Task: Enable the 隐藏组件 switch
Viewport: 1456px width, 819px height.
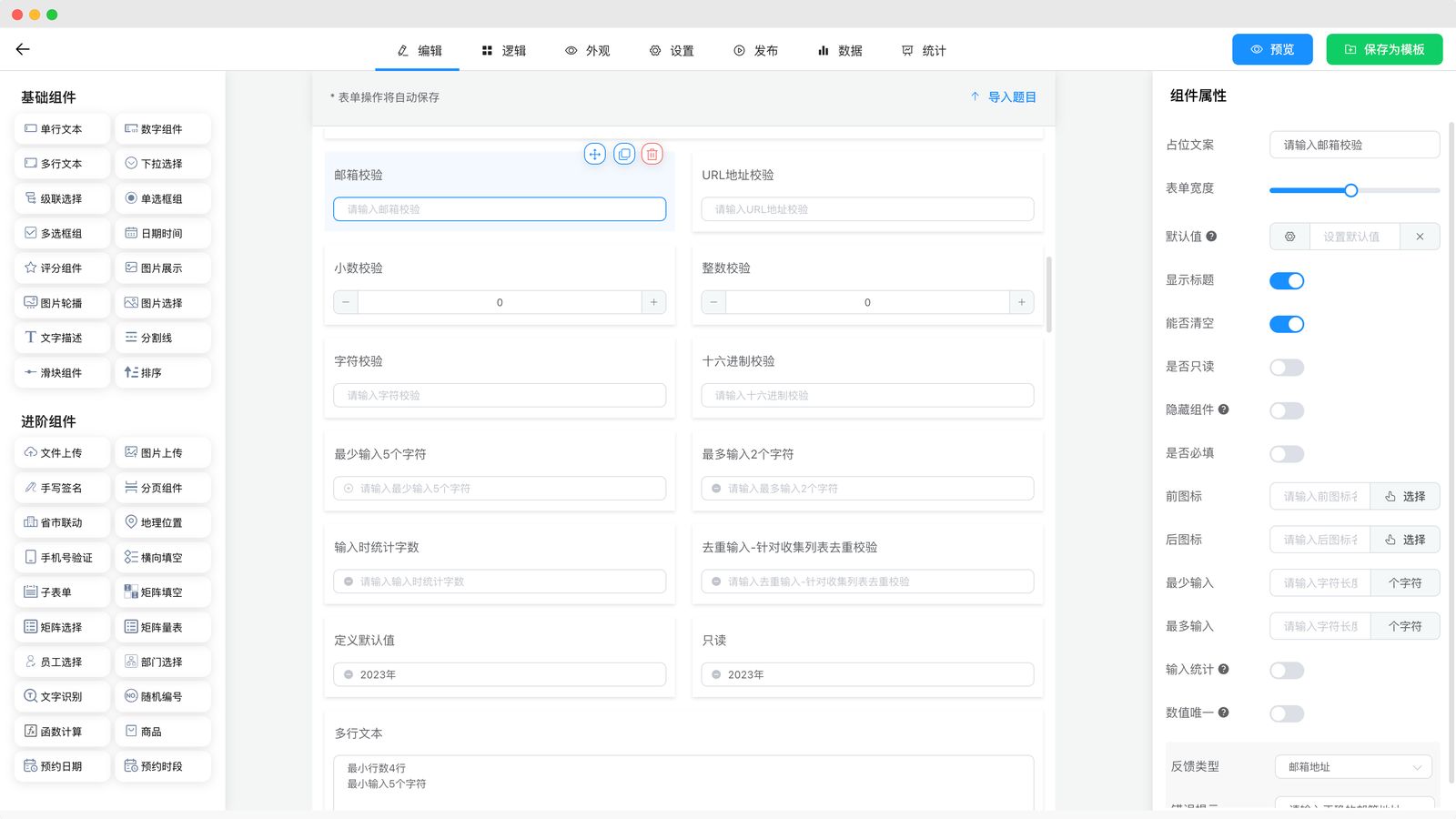Action: pyautogui.click(x=1287, y=410)
